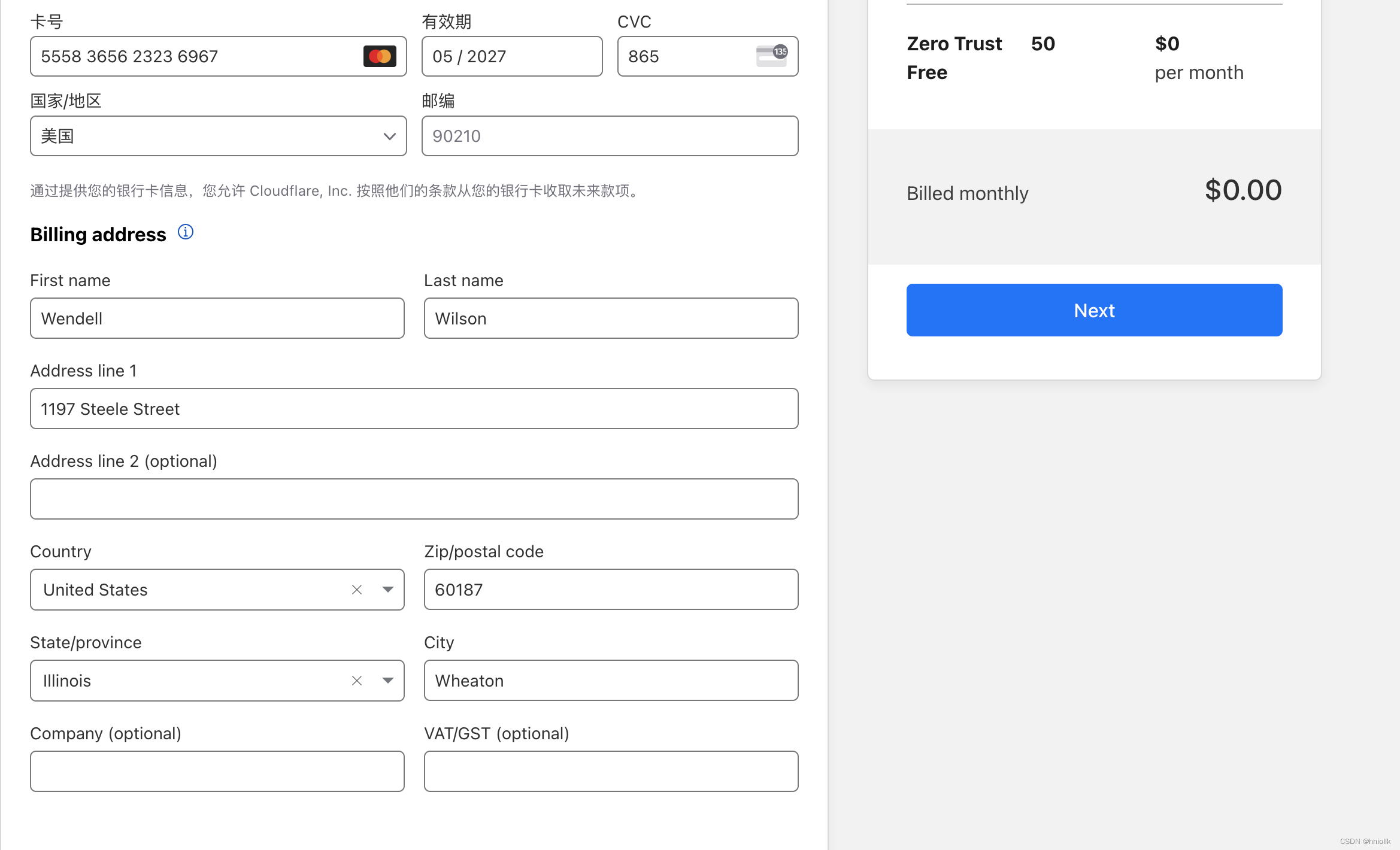This screenshot has width=1400, height=850.
Task: Open the 国家/地区 dropdown showing 美国
Action: tap(218, 136)
